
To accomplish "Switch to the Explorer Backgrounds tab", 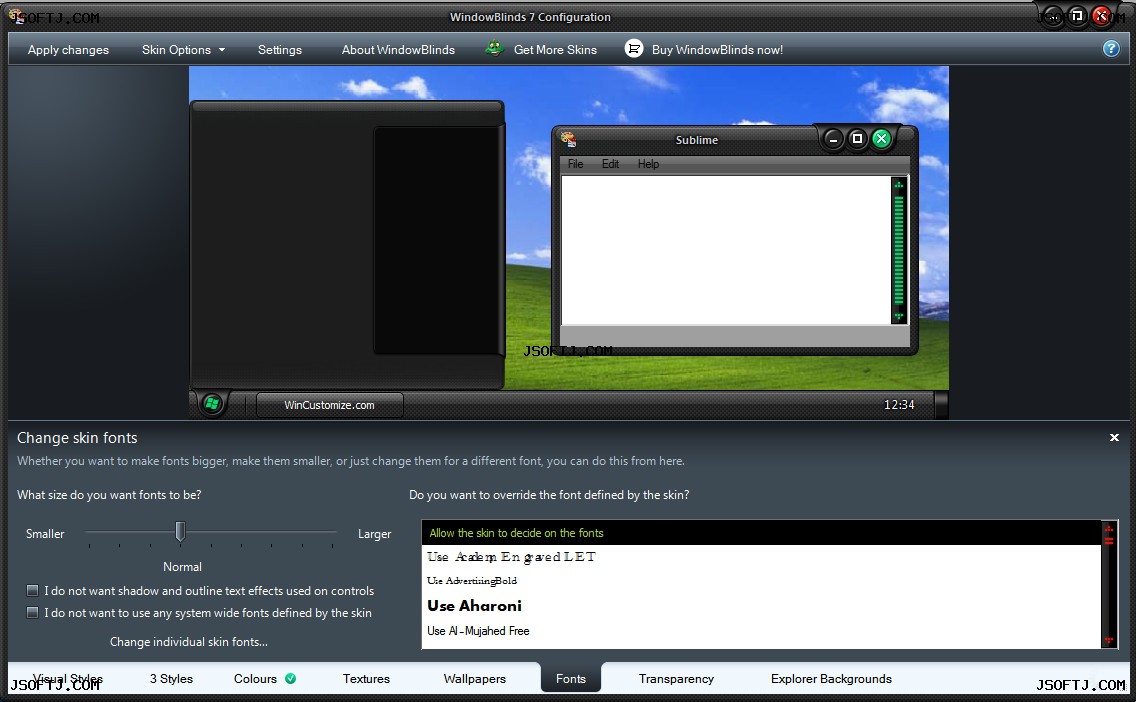I will tap(831, 679).
